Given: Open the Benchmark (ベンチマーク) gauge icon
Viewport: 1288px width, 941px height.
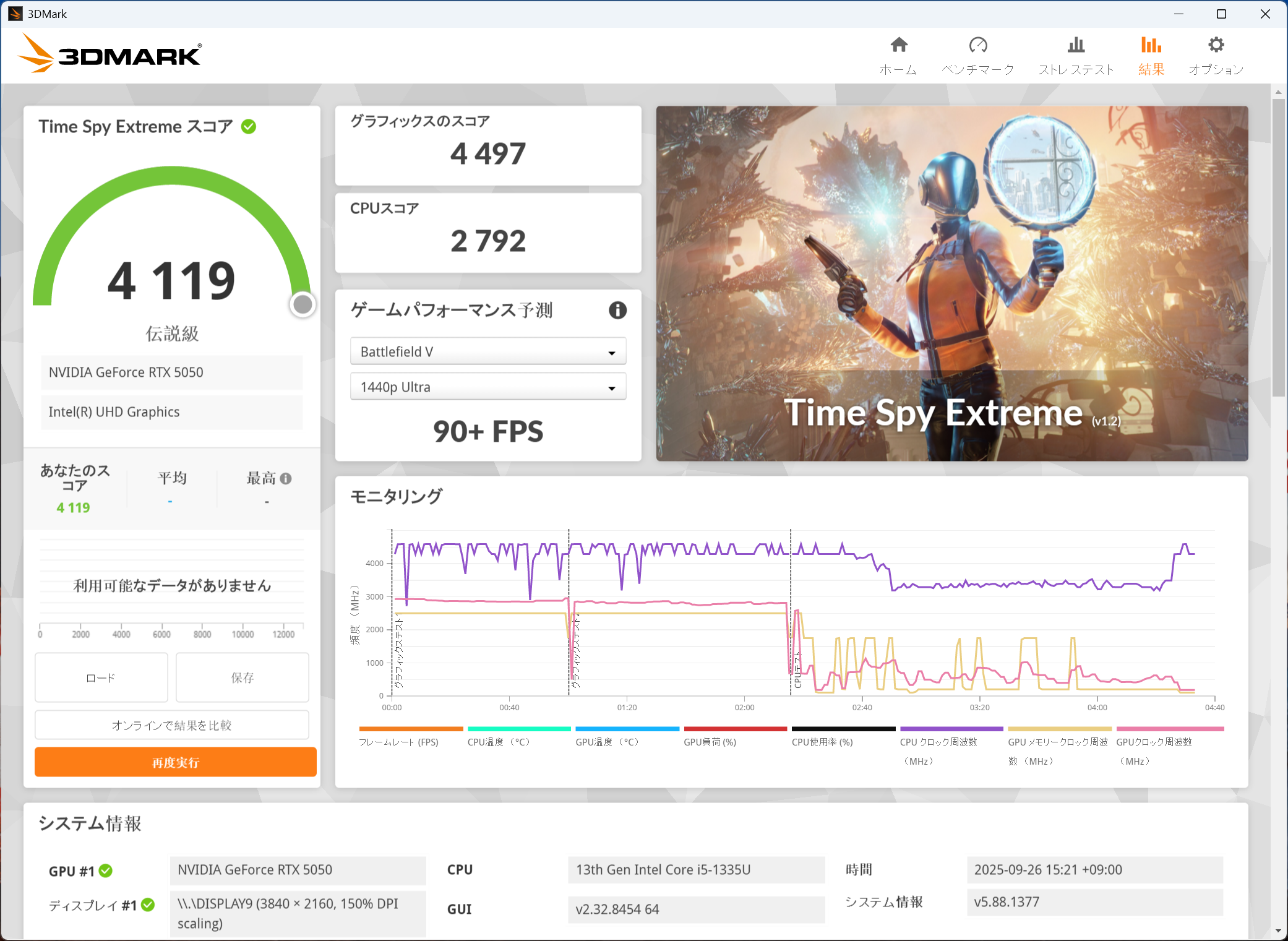Looking at the screenshot, I should coord(977,46).
